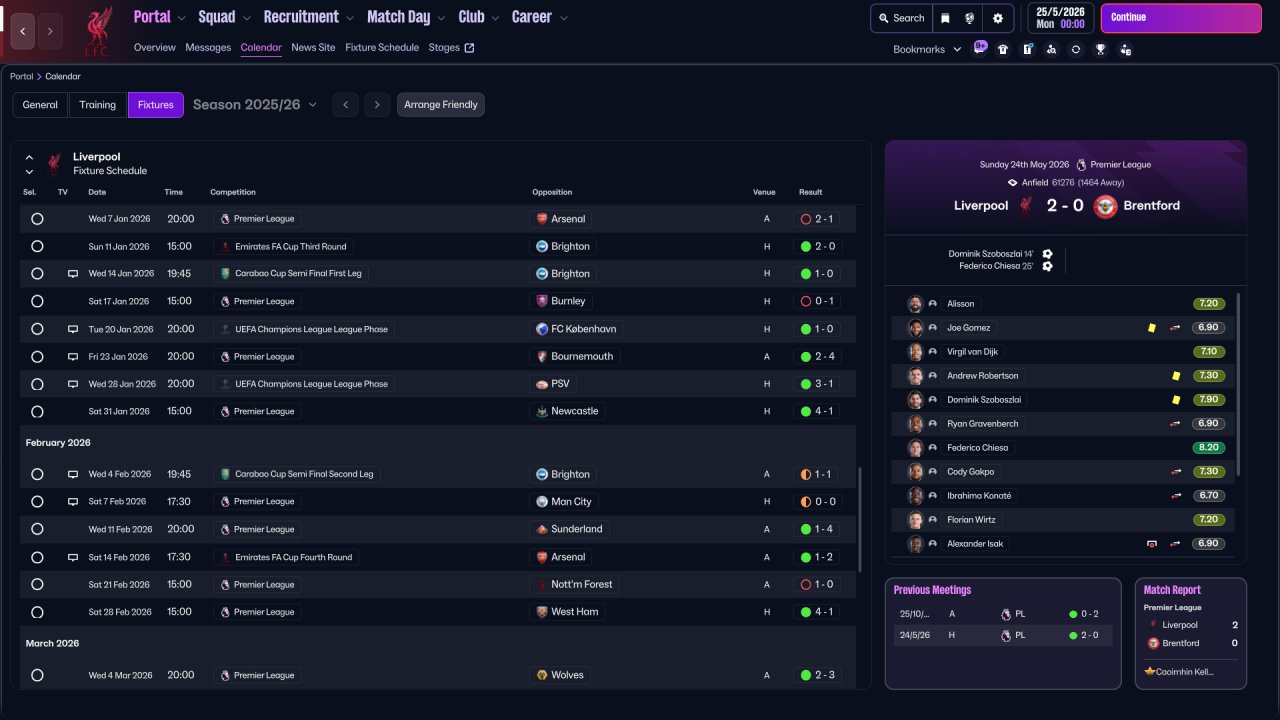Select the radio button for Wed 4 Feb 2026

click(x=37, y=474)
